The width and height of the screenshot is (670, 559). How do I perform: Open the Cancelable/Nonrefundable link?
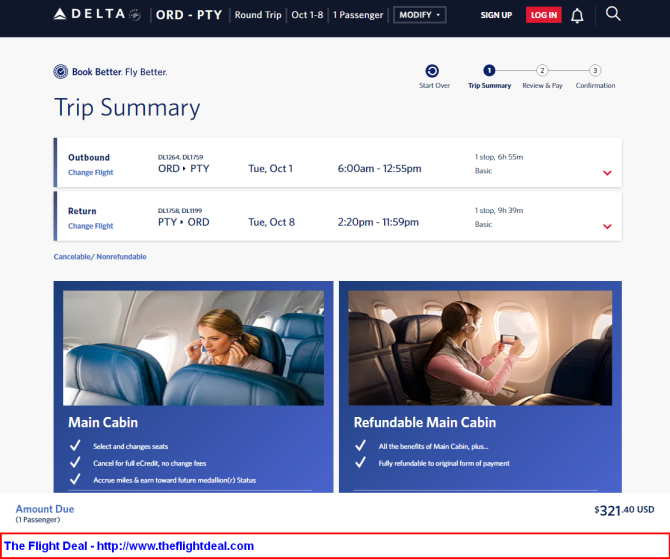click(x=100, y=257)
